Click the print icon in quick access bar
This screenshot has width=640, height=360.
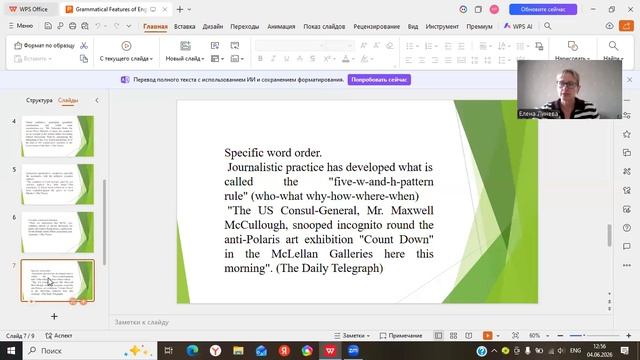[72, 26]
